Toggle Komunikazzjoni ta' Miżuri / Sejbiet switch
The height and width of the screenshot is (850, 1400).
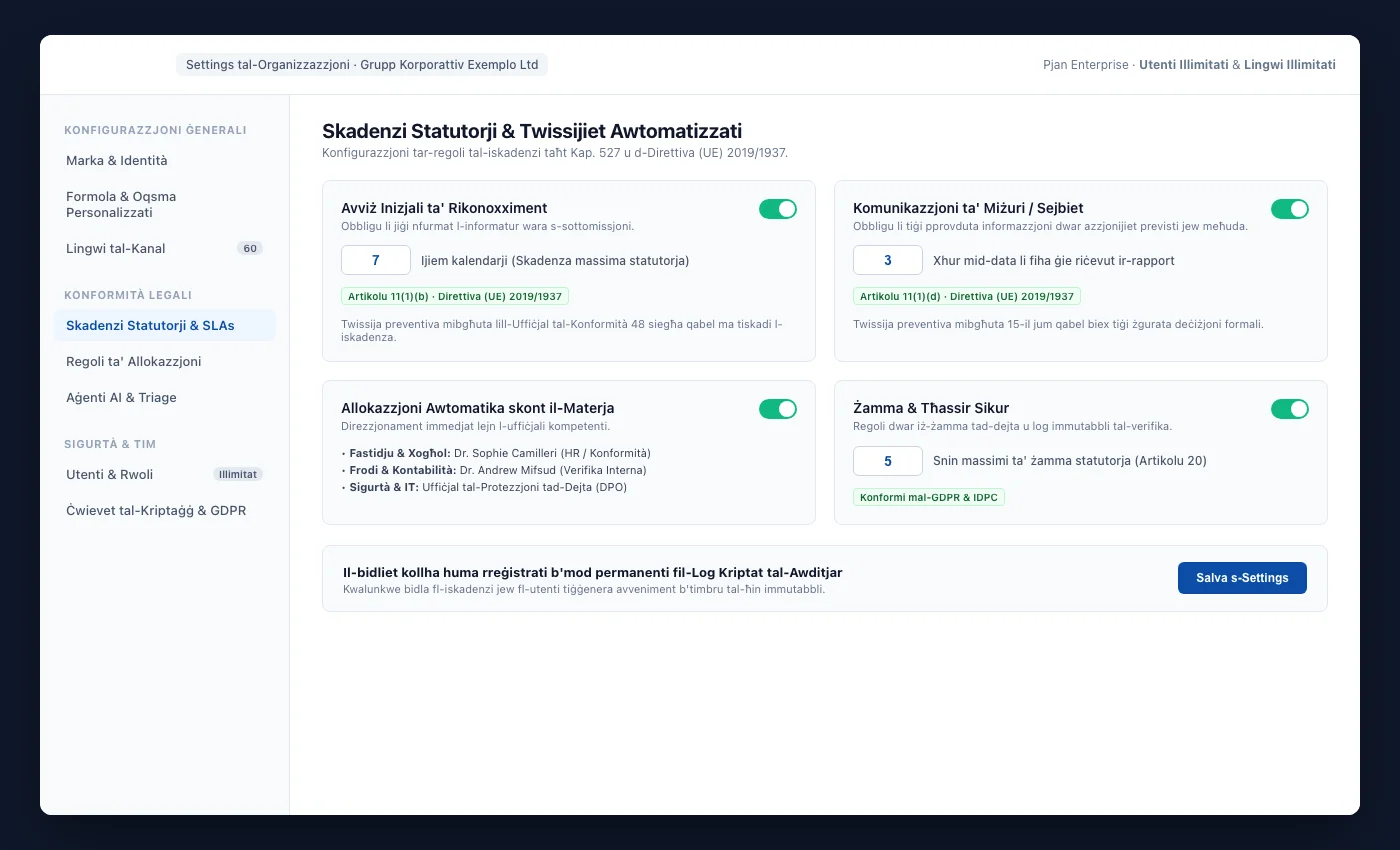[1290, 209]
